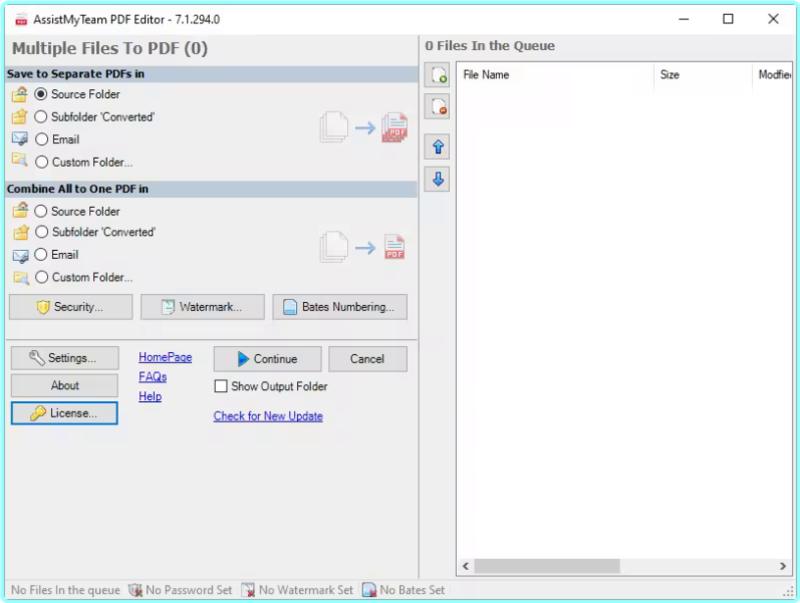Open Bates Numbering dialog

(340, 307)
